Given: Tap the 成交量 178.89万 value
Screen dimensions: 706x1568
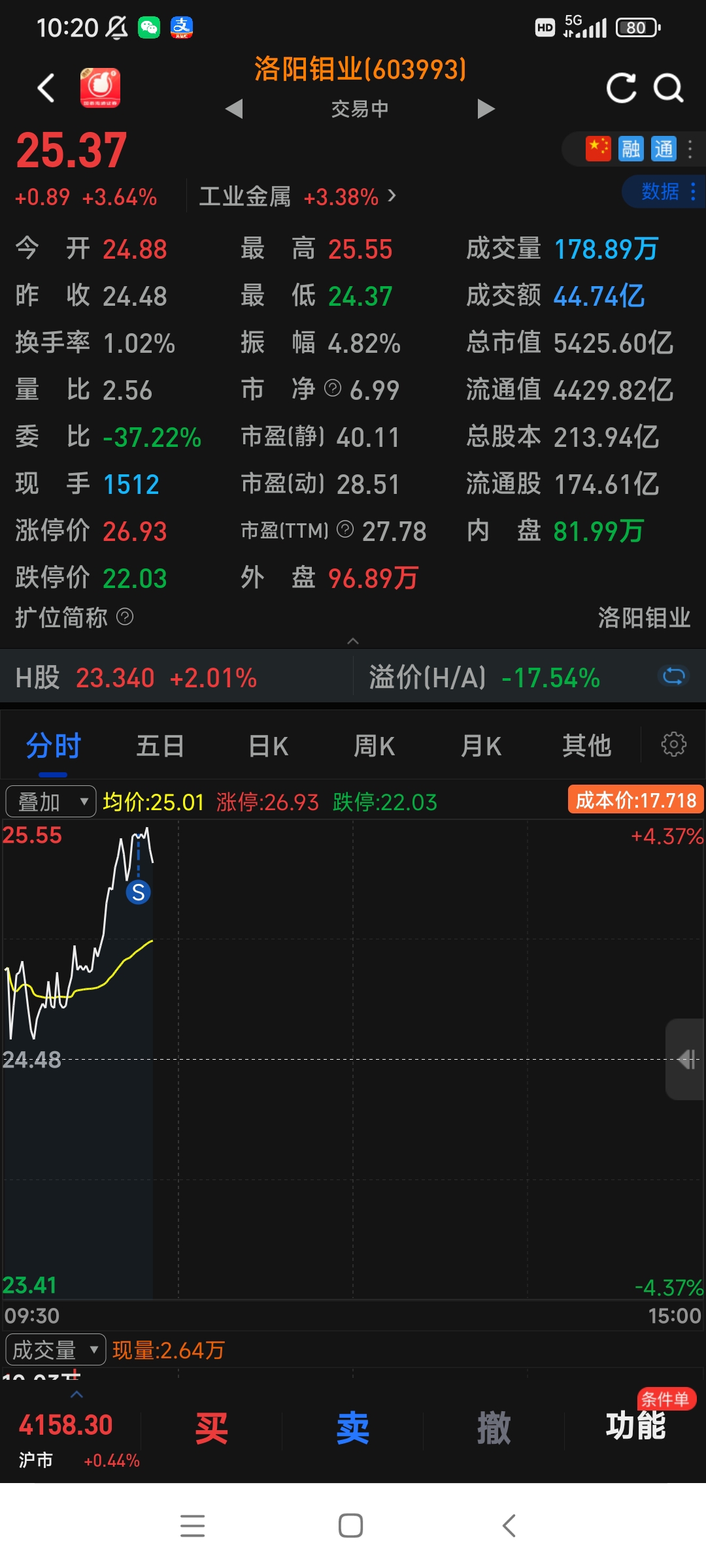Looking at the screenshot, I should click(x=607, y=249).
